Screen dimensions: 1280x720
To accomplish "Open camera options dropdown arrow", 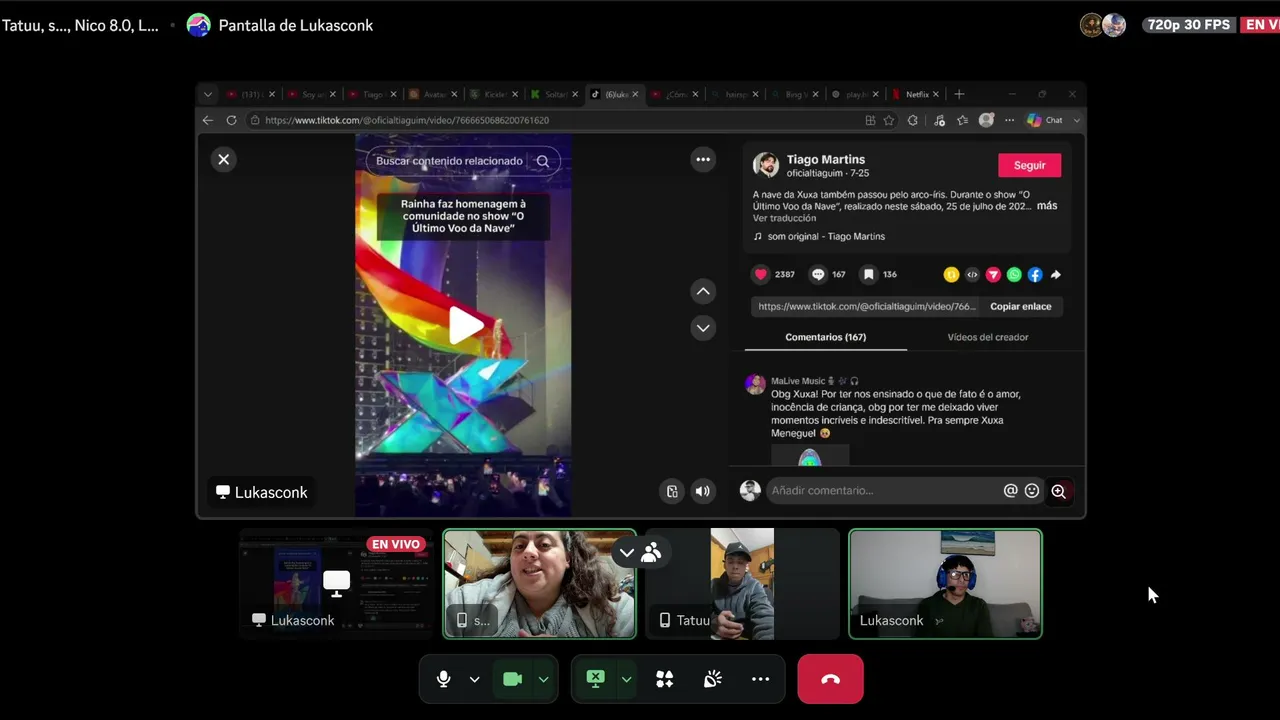I will (543, 679).
